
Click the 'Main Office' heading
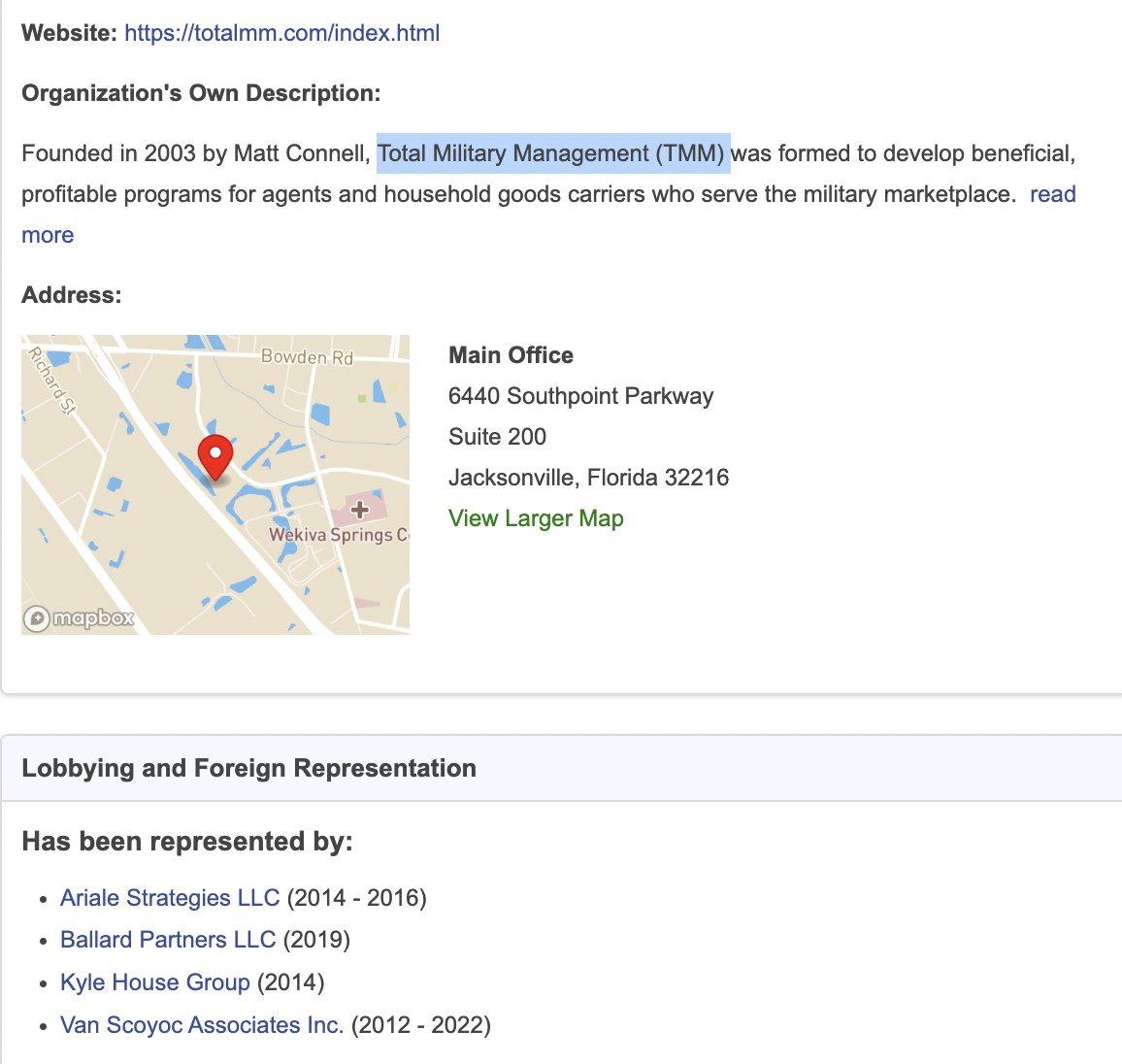click(511, 355)
